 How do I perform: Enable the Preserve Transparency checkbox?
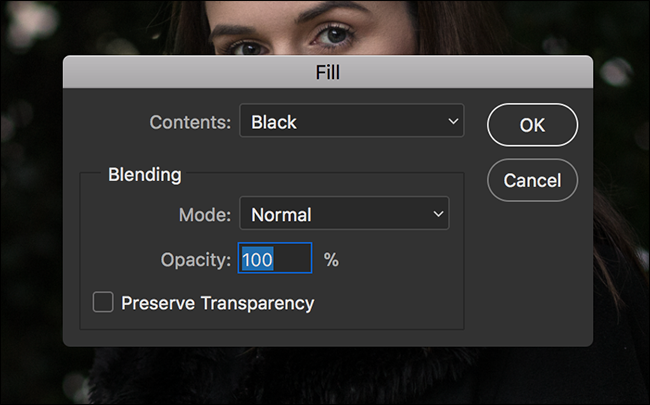[x=103, y=302]
